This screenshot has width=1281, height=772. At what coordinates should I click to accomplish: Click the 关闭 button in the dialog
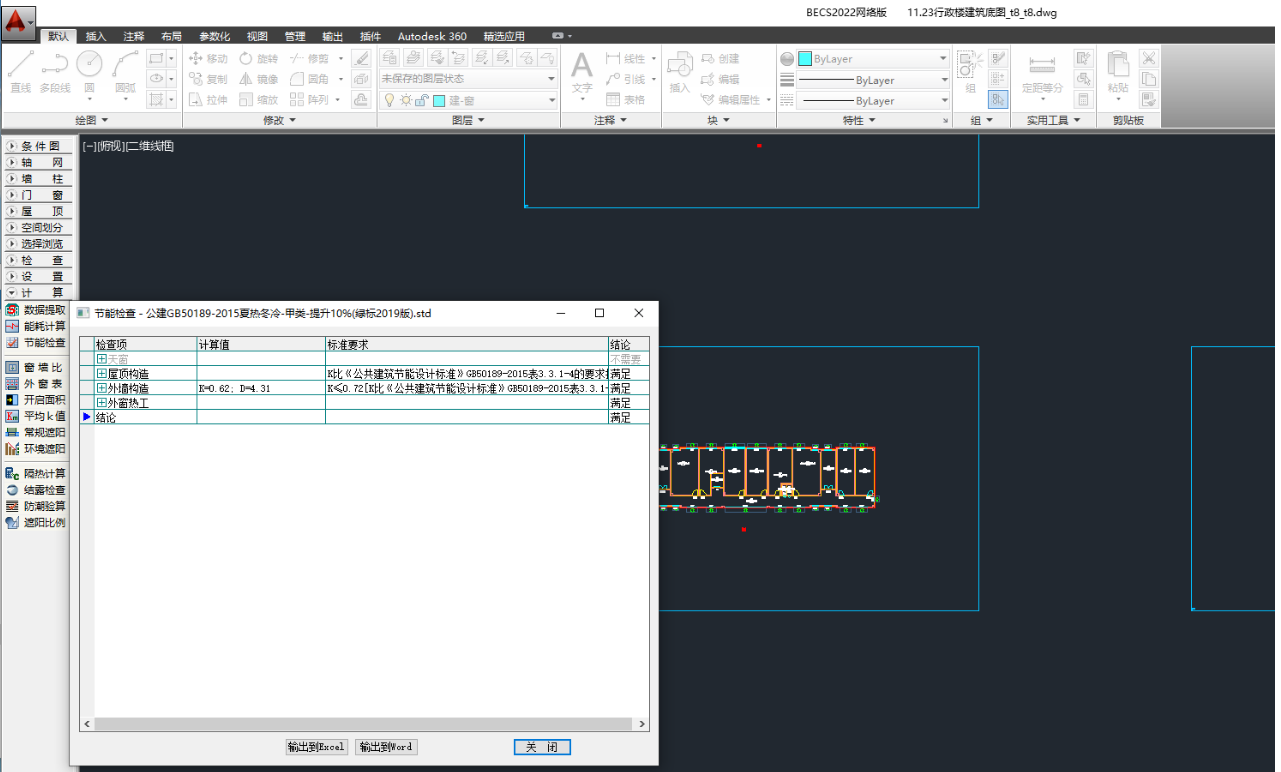pyautogui.click(x=542, y=747)
